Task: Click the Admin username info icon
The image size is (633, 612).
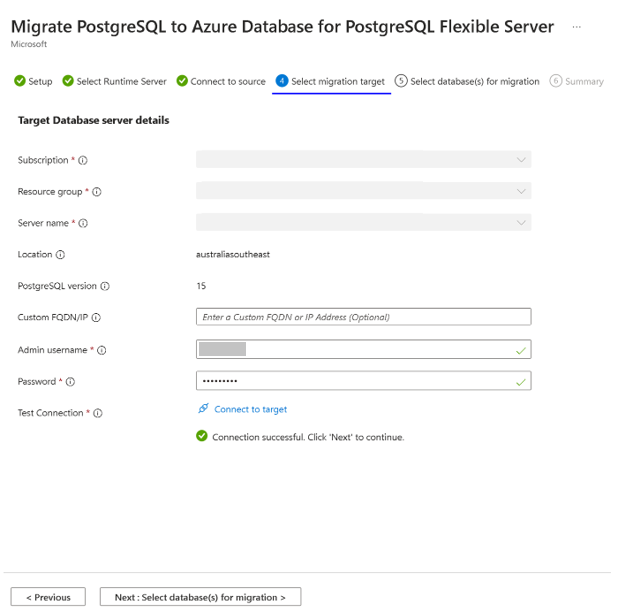Action: point(102,350)
